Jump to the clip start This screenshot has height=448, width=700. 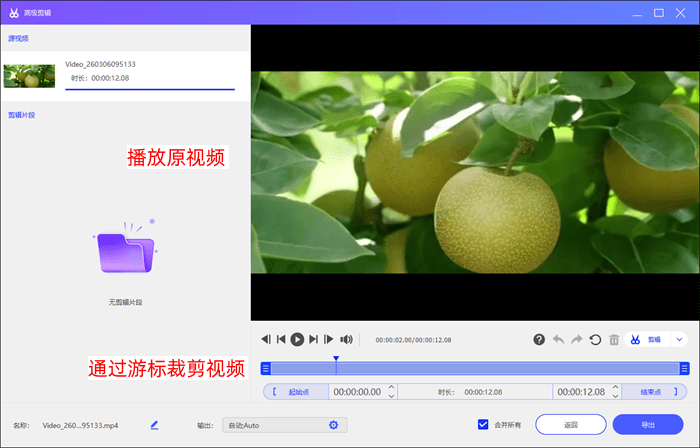[281, 340]
